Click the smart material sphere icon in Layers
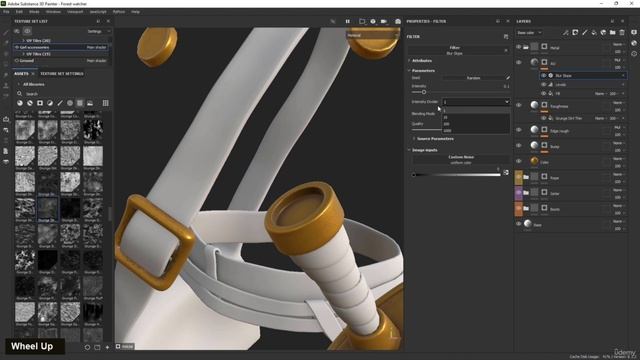Viewport: 640px width, 360px height. [x=603, y=33]
